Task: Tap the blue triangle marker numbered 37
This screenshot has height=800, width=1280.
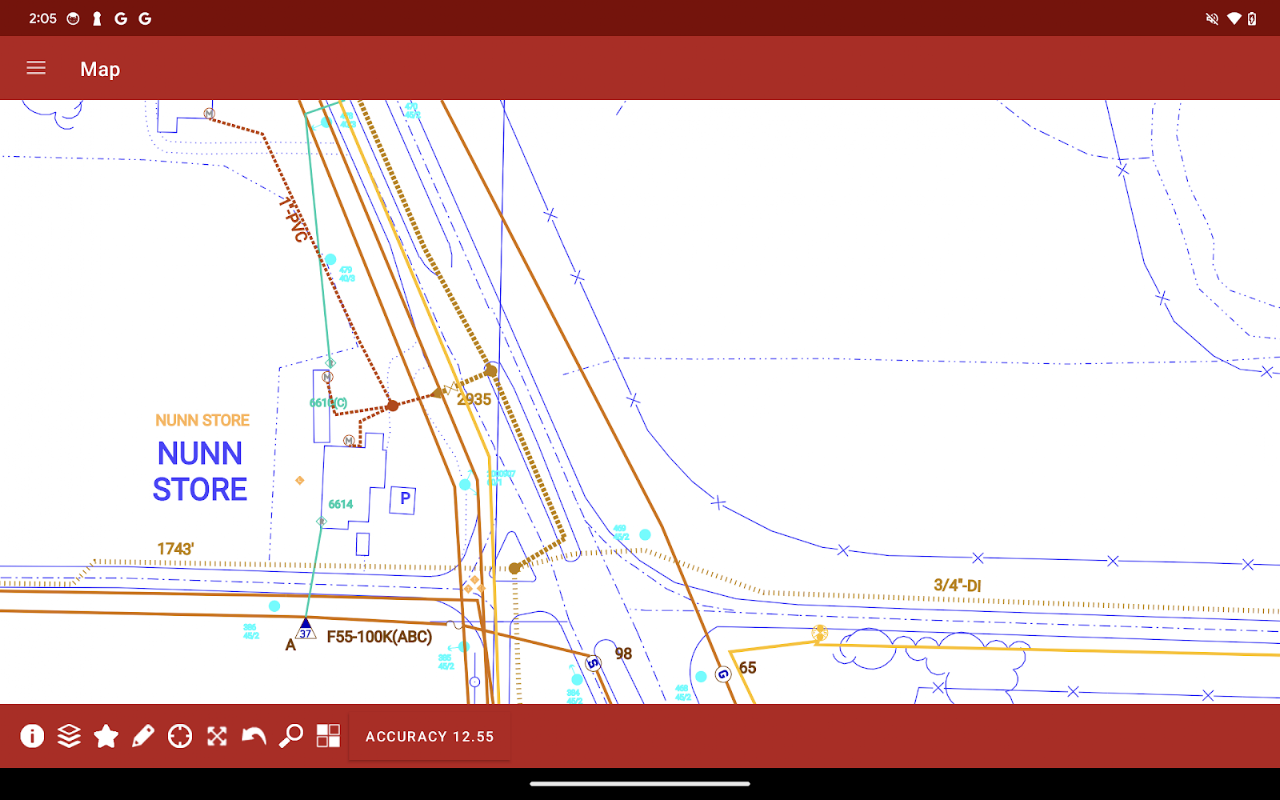Action: (x=306, y=629)
